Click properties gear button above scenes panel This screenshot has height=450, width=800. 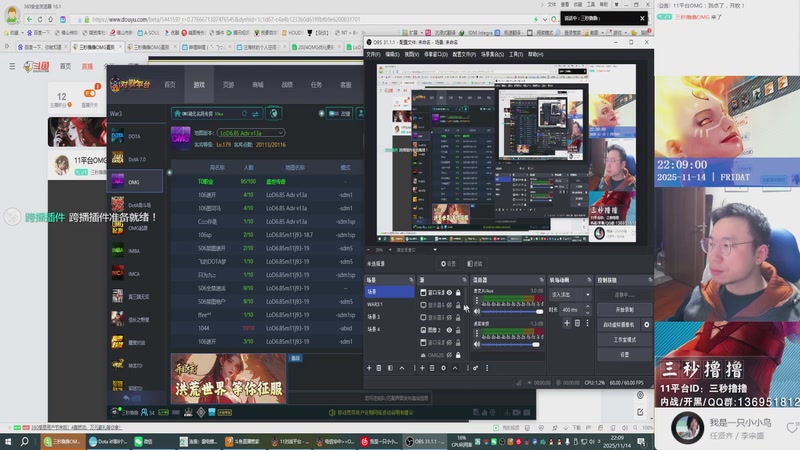click(x=448, y=264)
